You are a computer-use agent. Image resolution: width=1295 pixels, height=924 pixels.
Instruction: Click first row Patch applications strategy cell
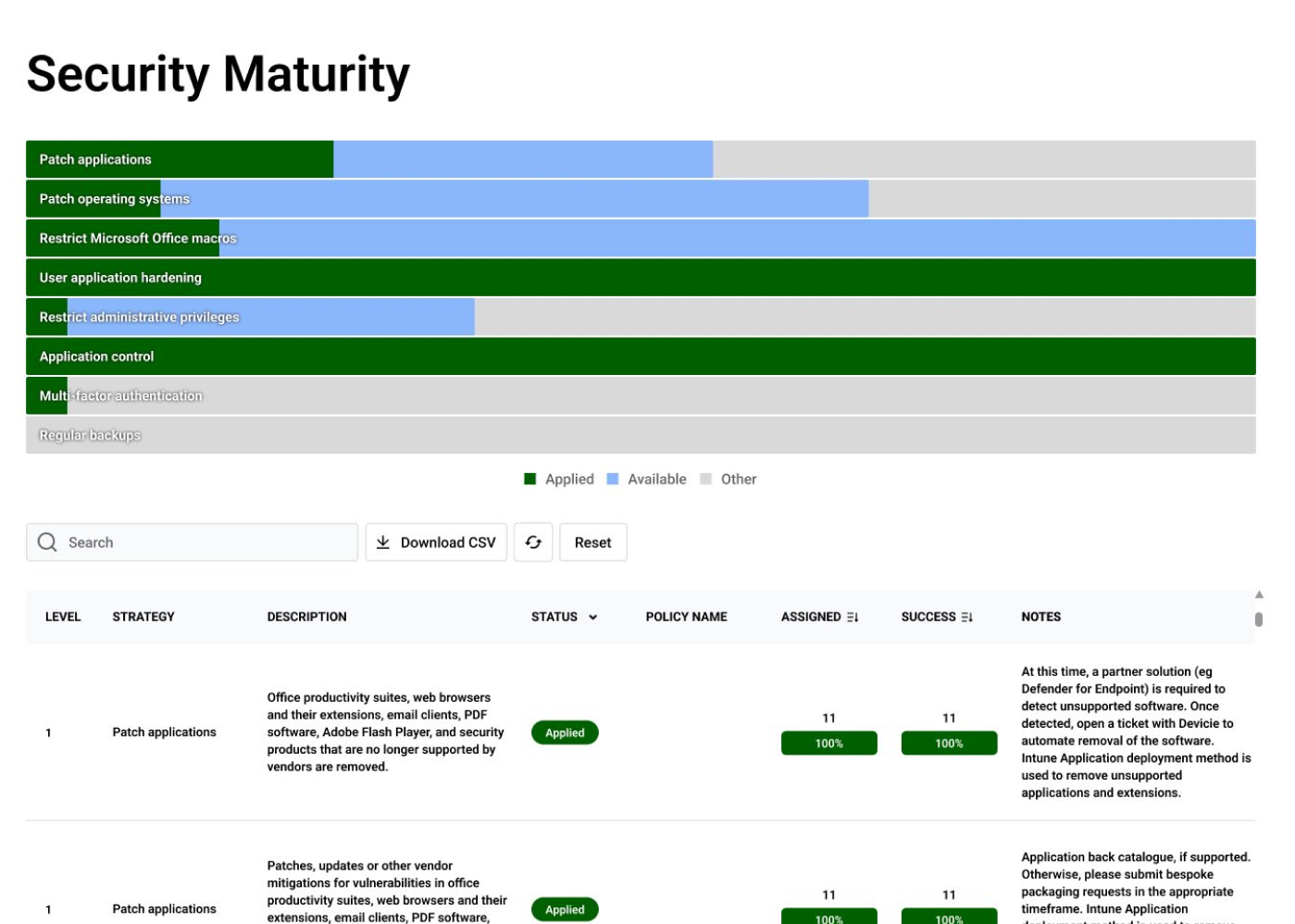point(165,732)
